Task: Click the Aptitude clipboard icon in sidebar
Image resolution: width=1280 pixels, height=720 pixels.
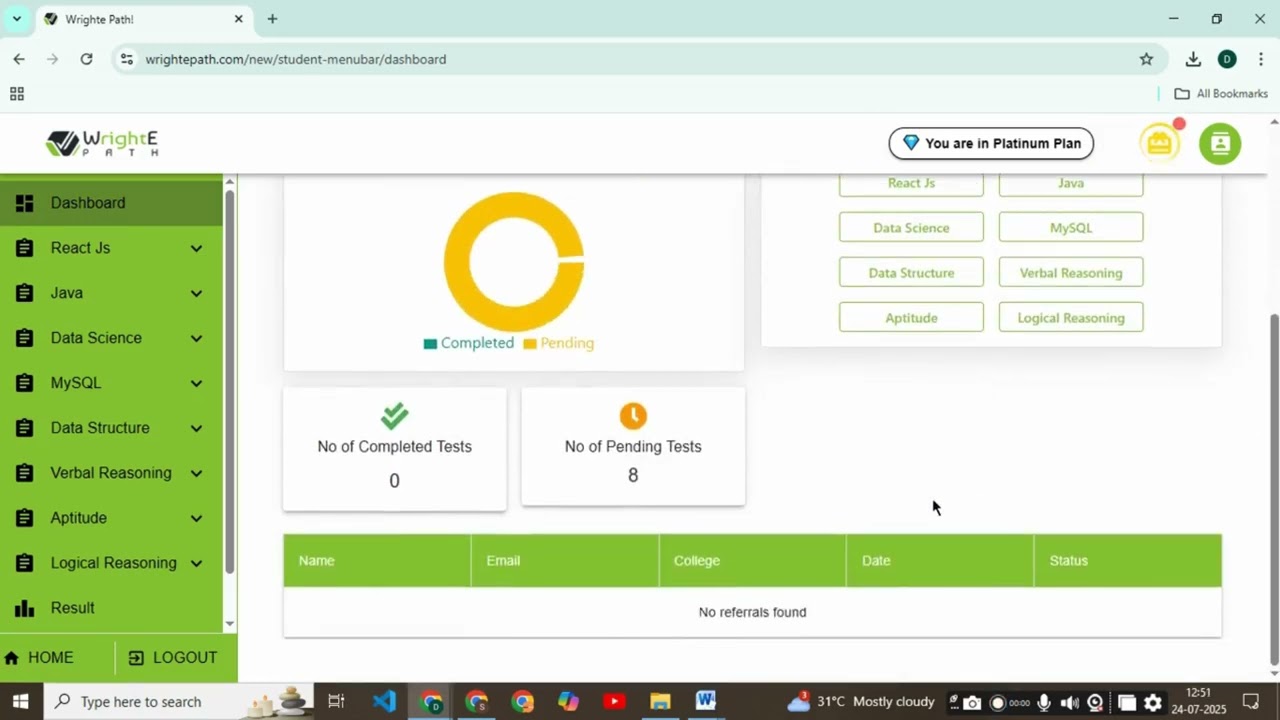Action: pos(25,518)
